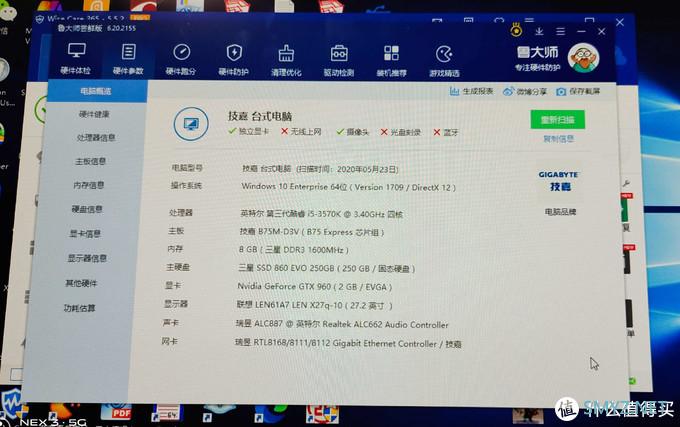Open 主板信息 motherboard info in sidebar
Screen dimensions: 680x427
(x=91, y=161)
